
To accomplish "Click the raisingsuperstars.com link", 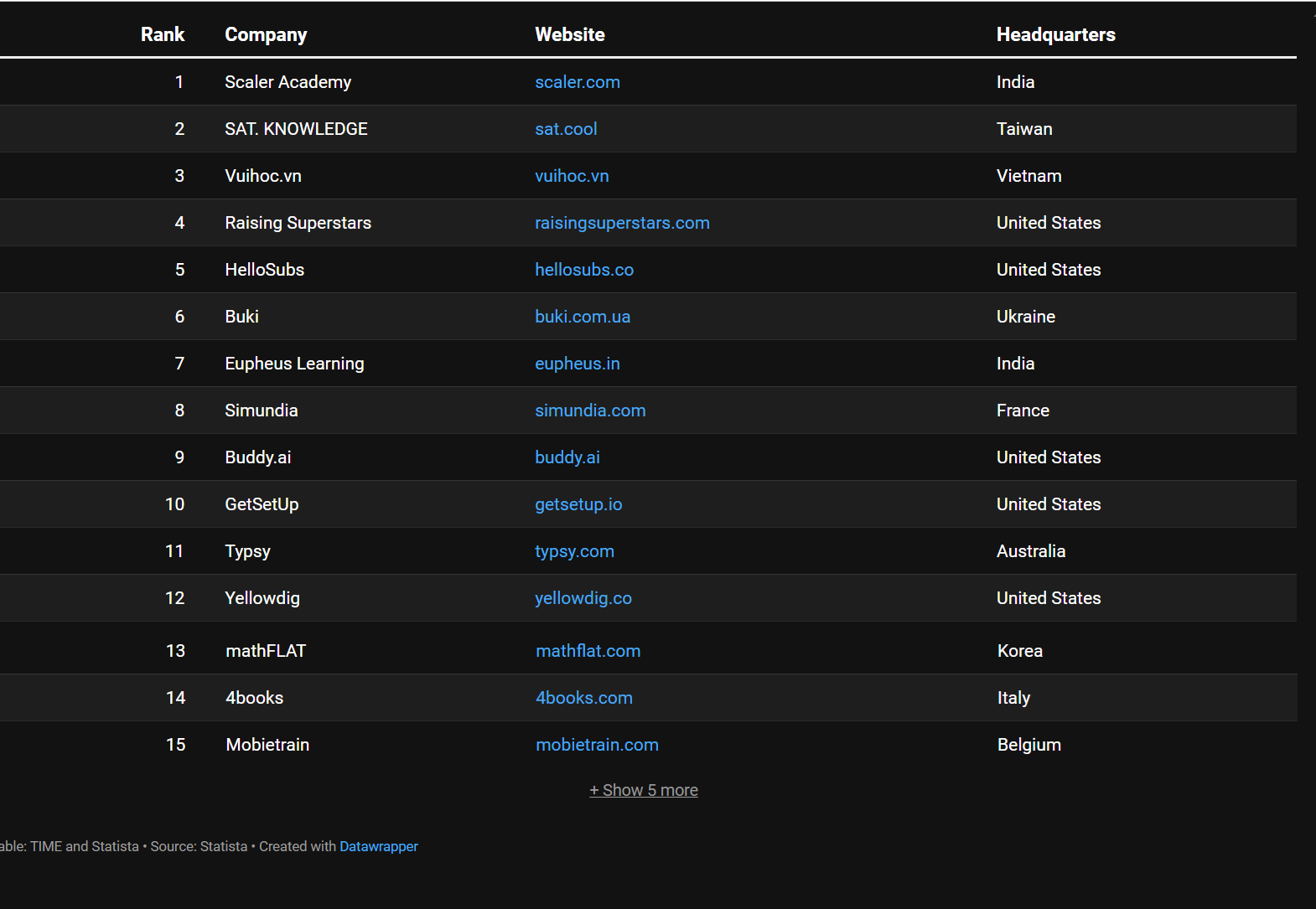I will click(622, 223).
